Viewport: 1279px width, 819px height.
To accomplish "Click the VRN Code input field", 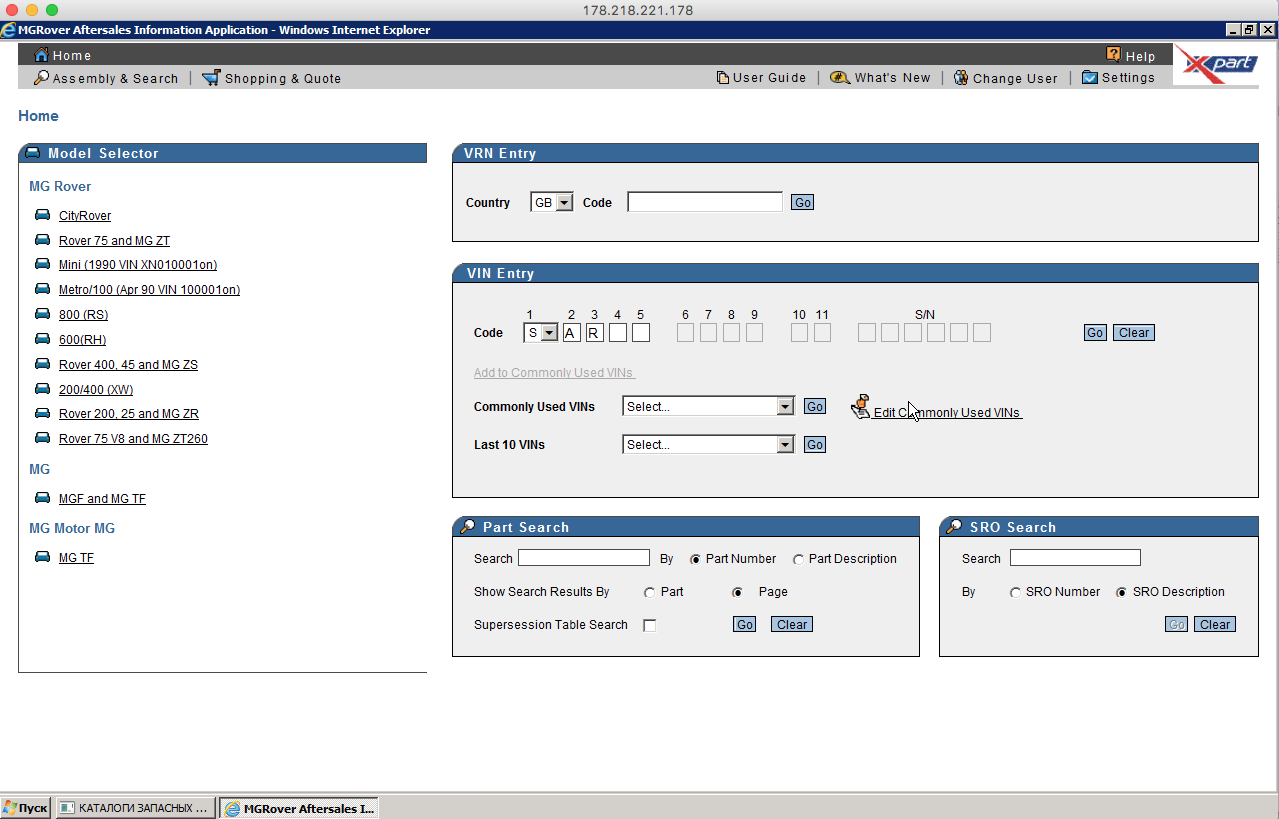I will click(x=704, y=203).
